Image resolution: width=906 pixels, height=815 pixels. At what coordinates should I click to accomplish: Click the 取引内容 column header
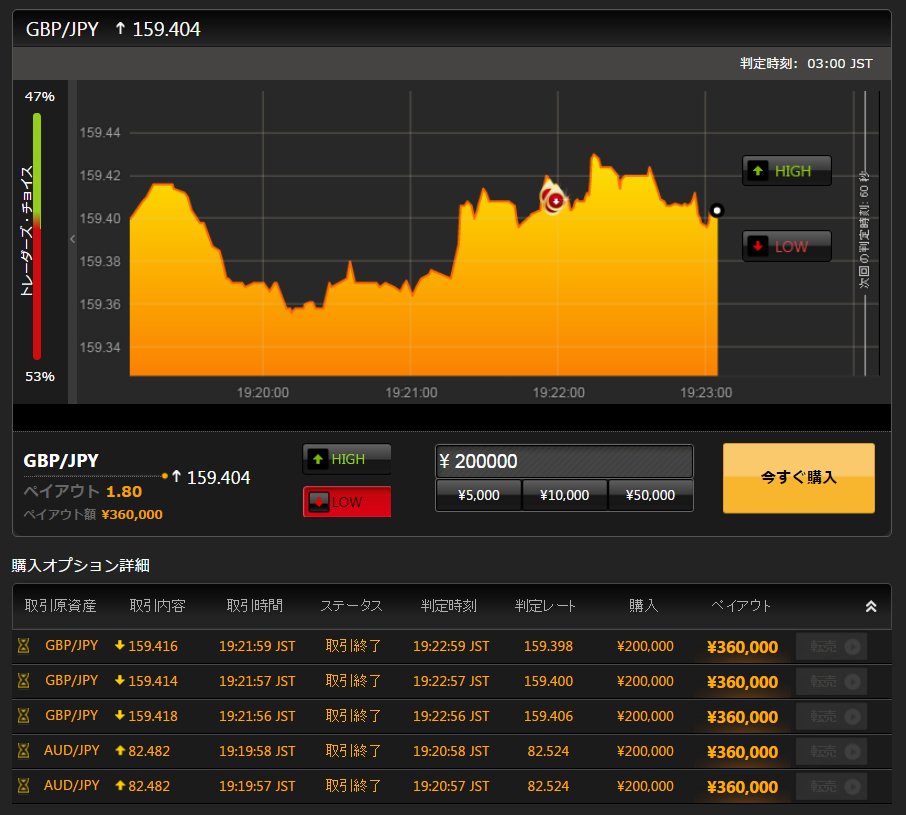pyautogui.click(x=158, y=605)
